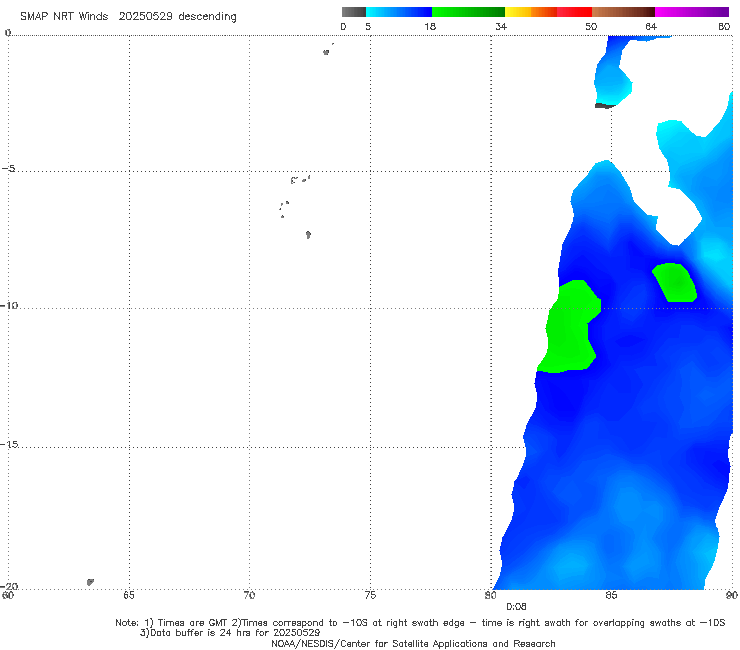Click the magenta segment of the color bar

click(691, 12)
